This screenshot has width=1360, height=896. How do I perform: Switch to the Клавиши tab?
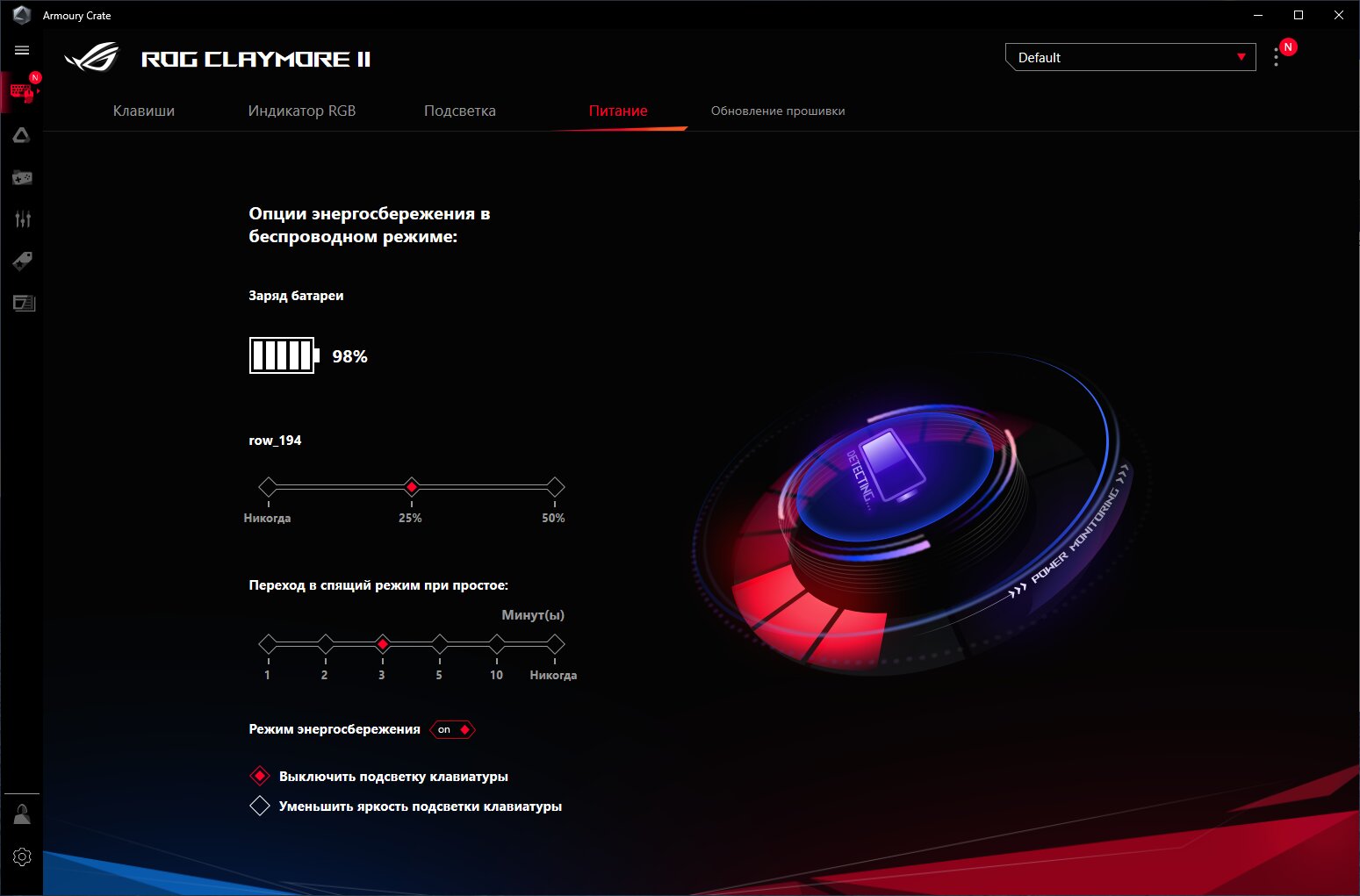(144, 111)
